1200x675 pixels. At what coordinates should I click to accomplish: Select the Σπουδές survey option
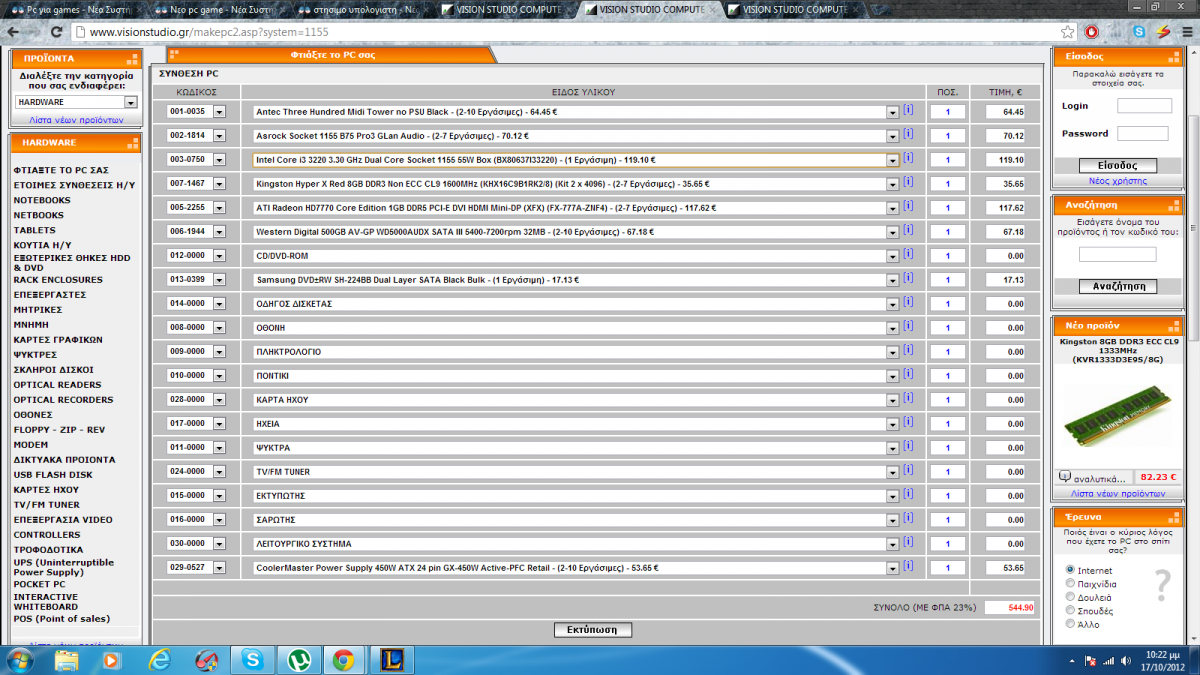(1071, 610)
